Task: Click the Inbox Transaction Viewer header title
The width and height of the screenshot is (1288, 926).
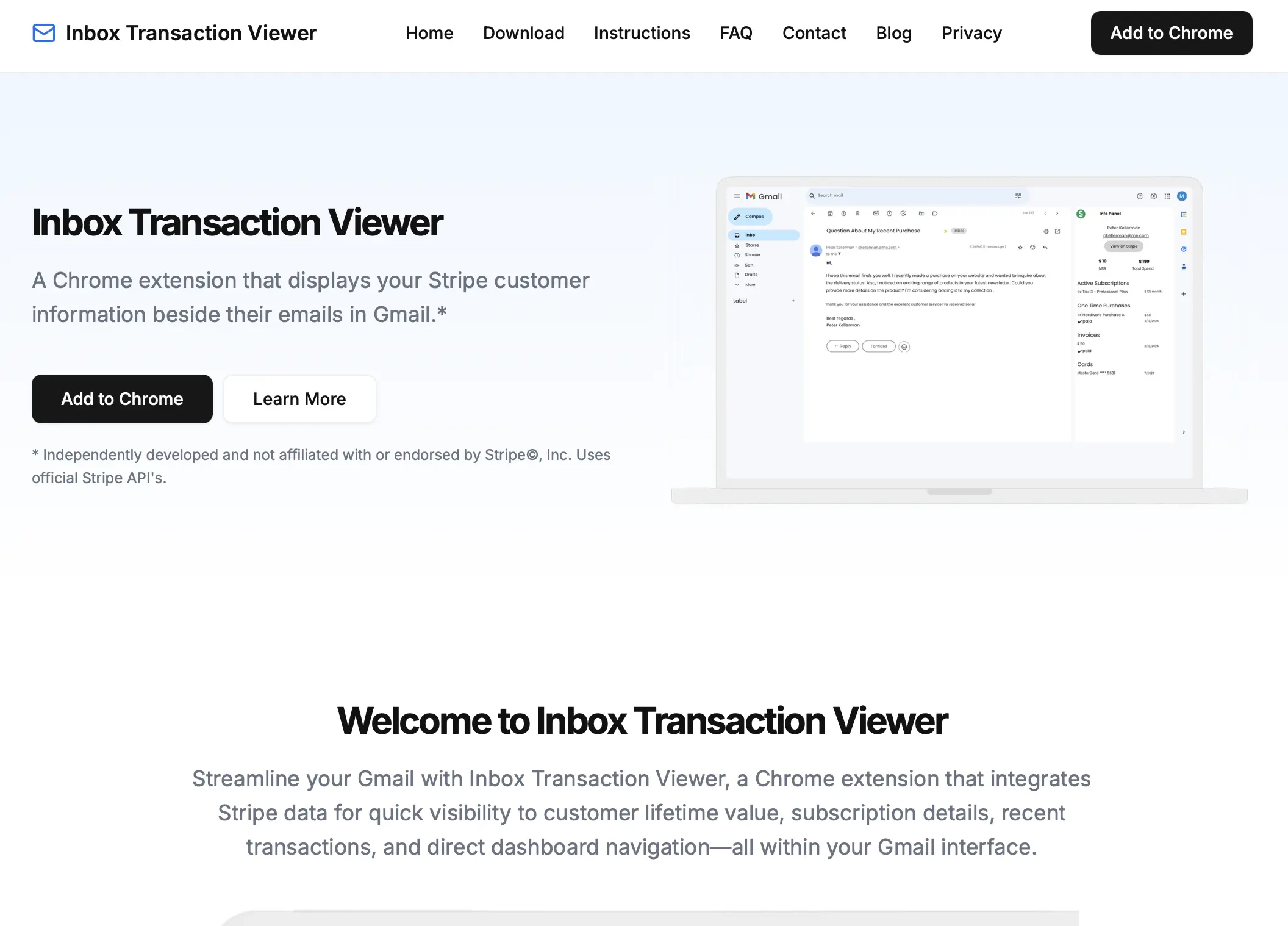Action: coord(191,33)
